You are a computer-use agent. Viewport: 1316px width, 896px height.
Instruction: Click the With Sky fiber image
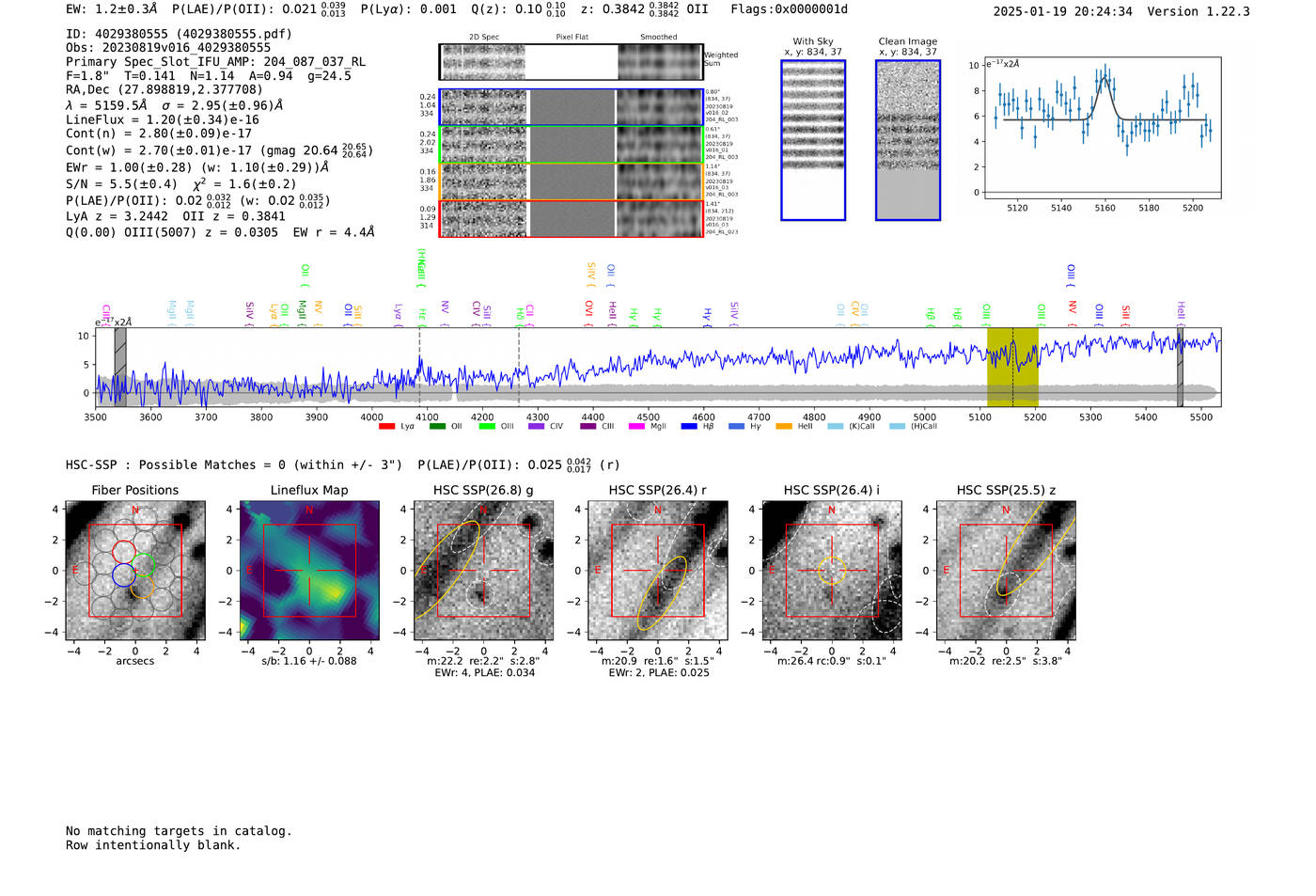click(813, 140)
